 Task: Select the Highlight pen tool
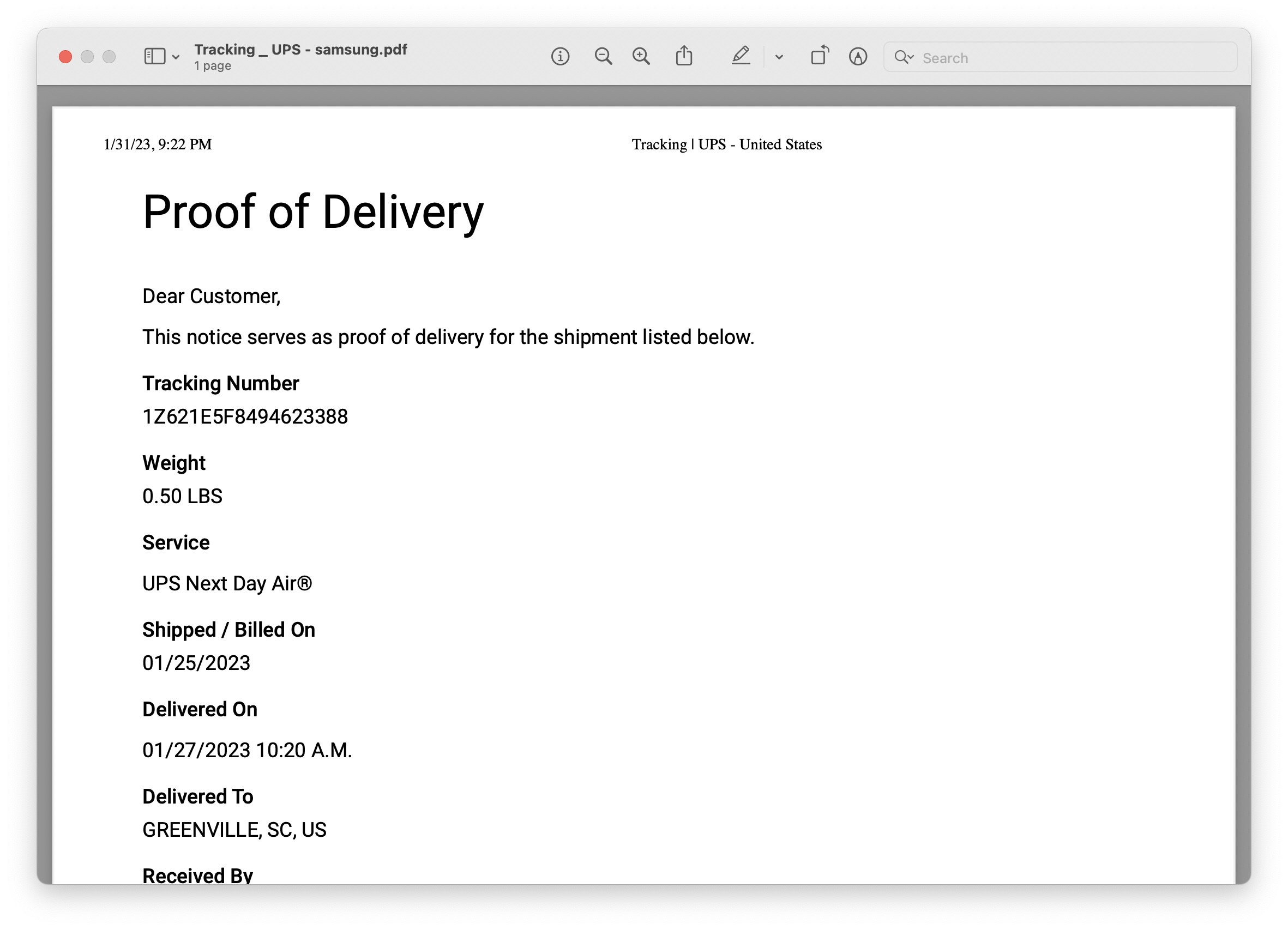tap(741, 57)
